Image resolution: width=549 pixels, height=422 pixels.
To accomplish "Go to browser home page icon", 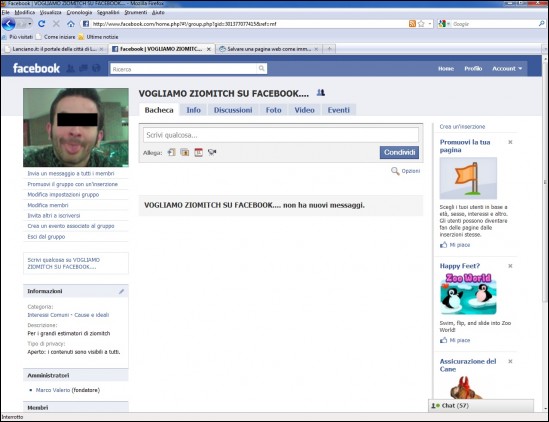I will tap(71, 24).
